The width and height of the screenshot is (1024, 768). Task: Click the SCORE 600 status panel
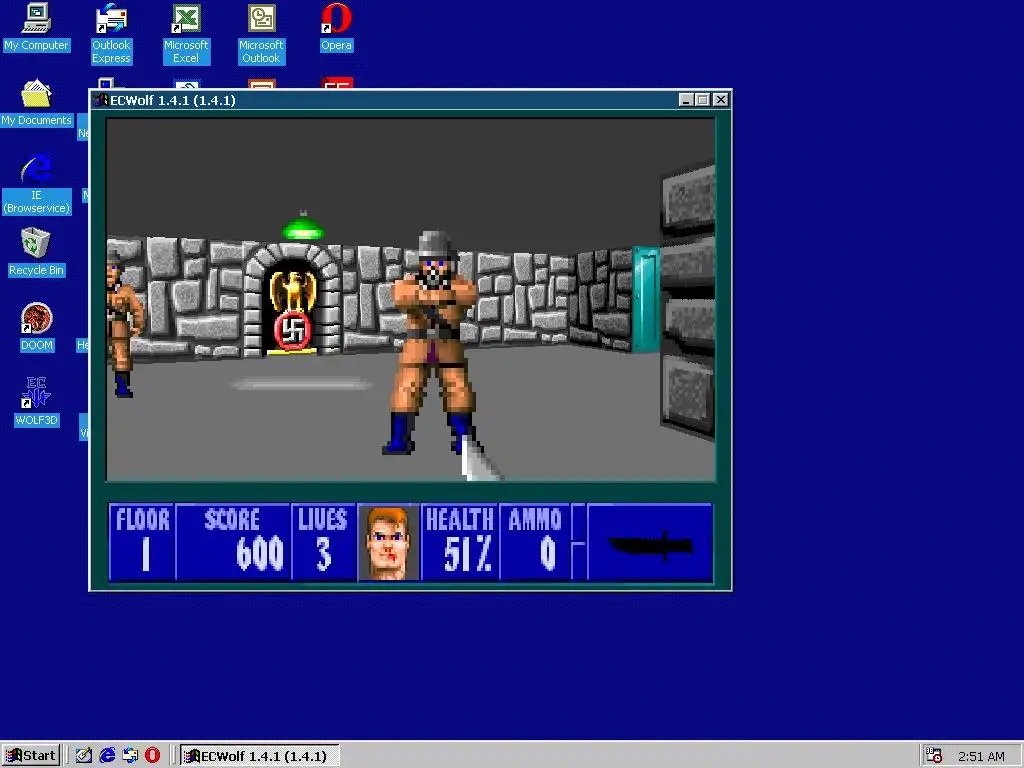coord(233,541)
